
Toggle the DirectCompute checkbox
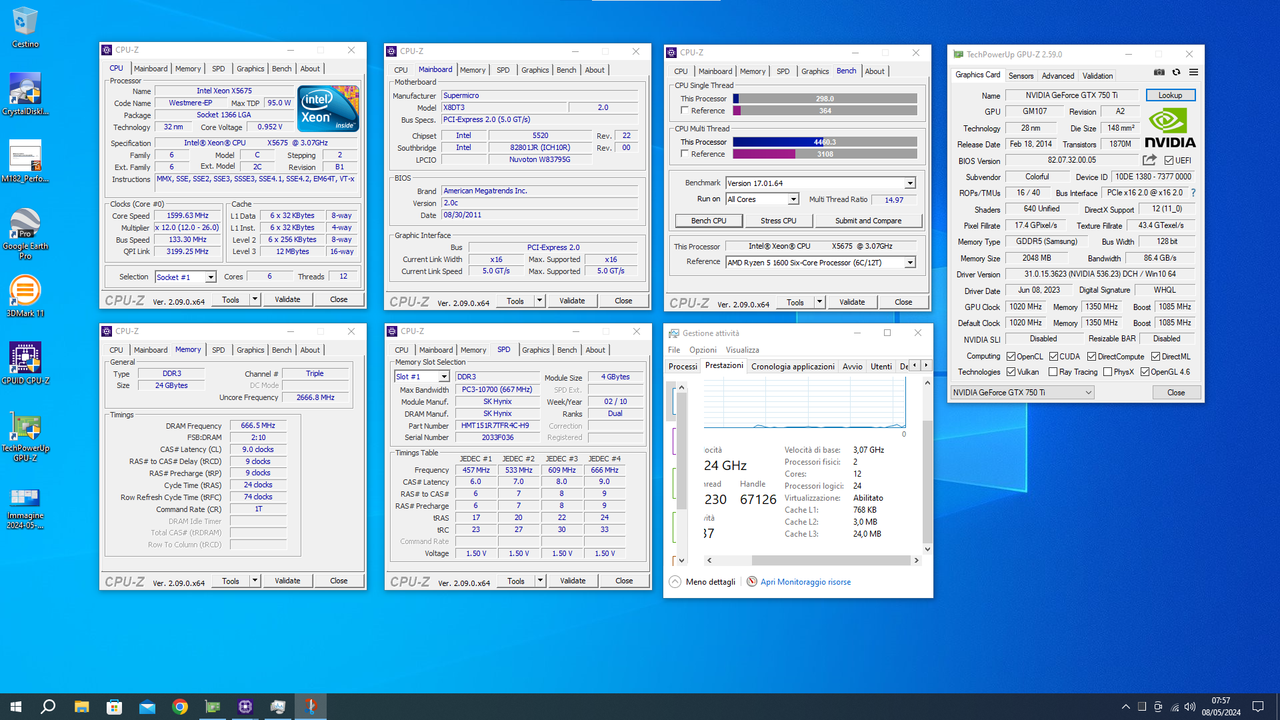coord(1092,356)
